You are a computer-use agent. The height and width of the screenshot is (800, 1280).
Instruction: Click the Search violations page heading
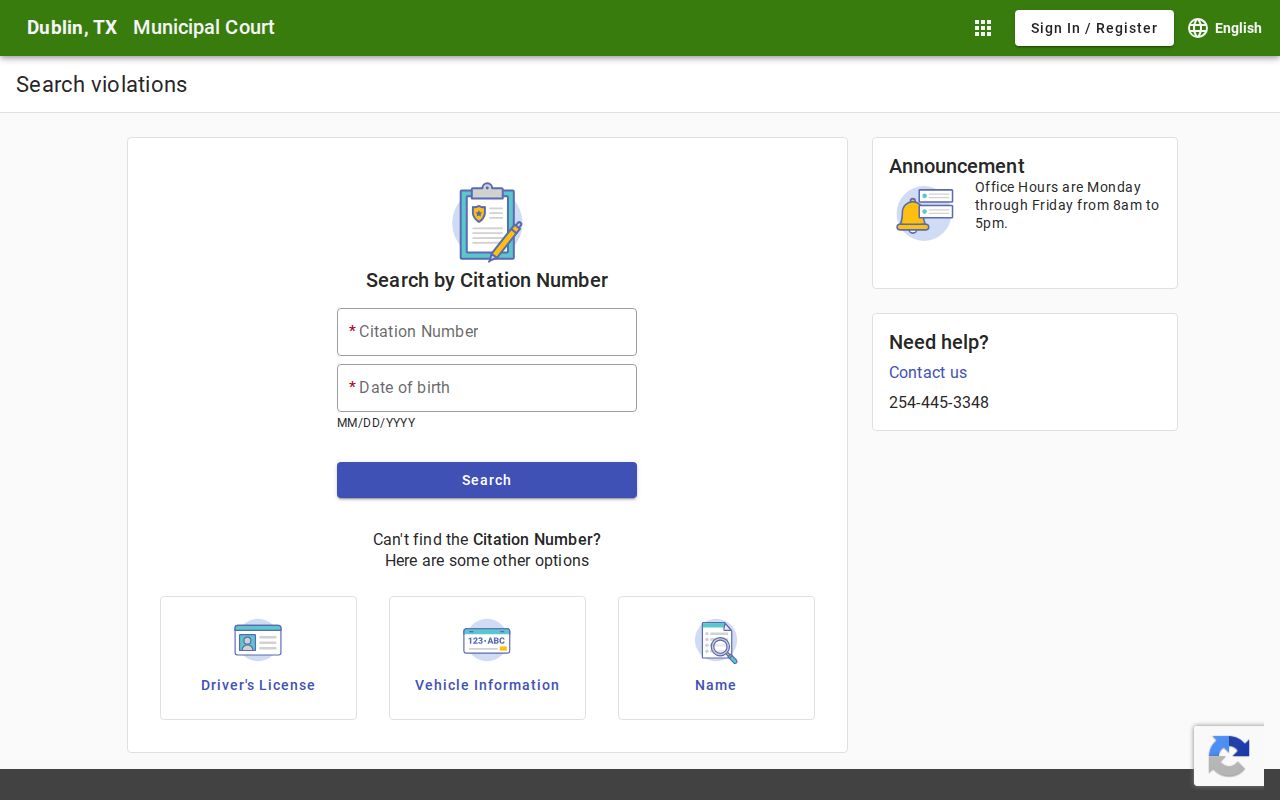102,85
